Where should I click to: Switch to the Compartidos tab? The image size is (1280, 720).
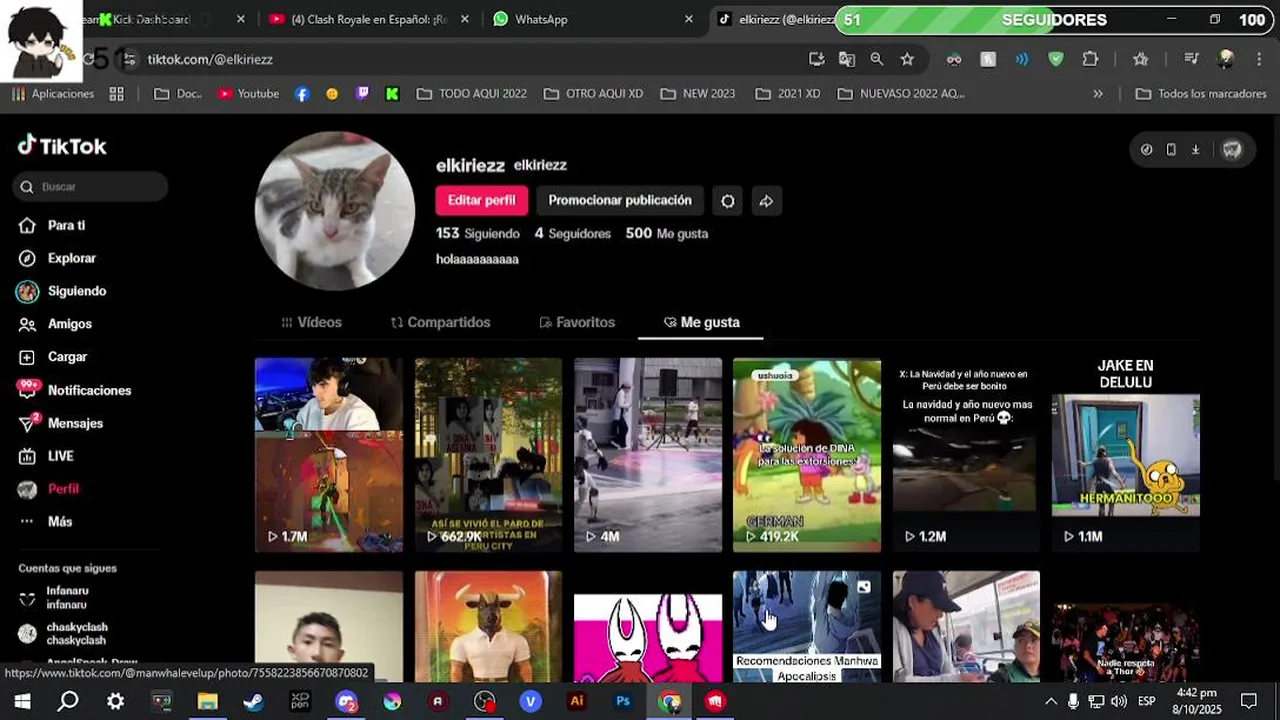click(x=440, y=322)
